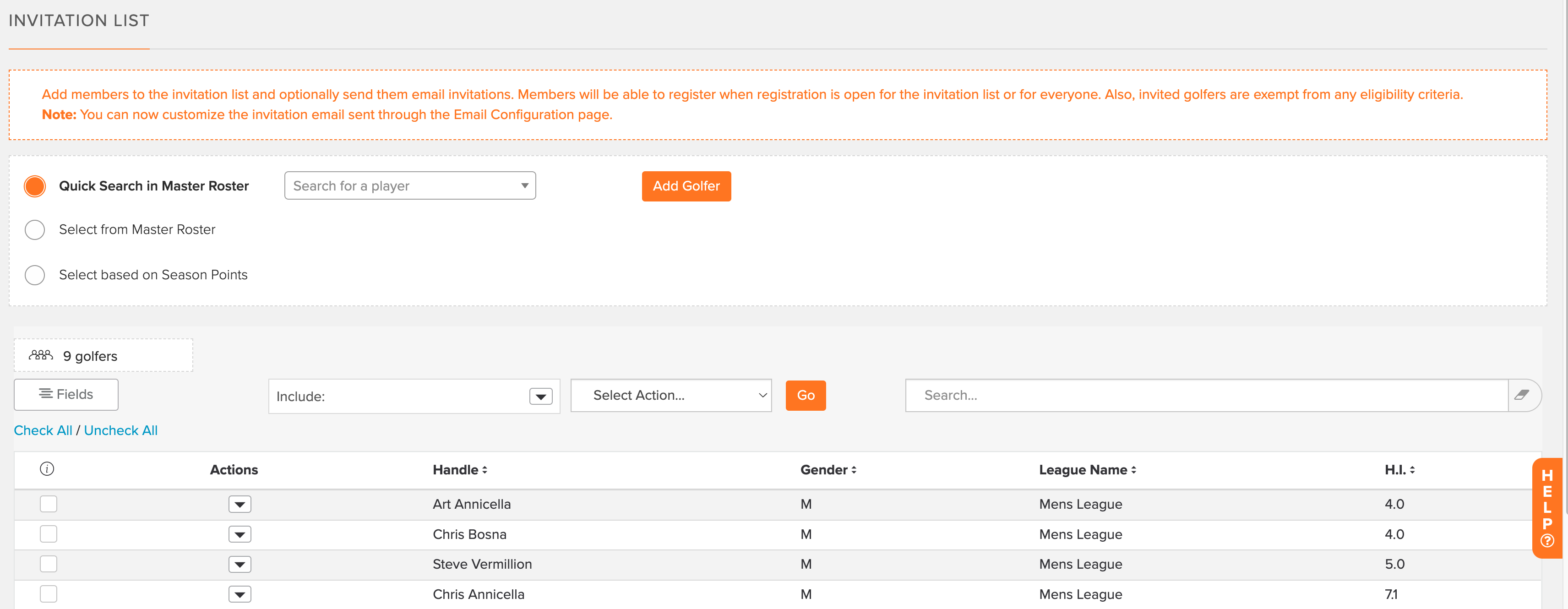Screen dimensions: 1568x609
Task: Expand actions menu for Chris Annicella
Action: pos(240,594)
